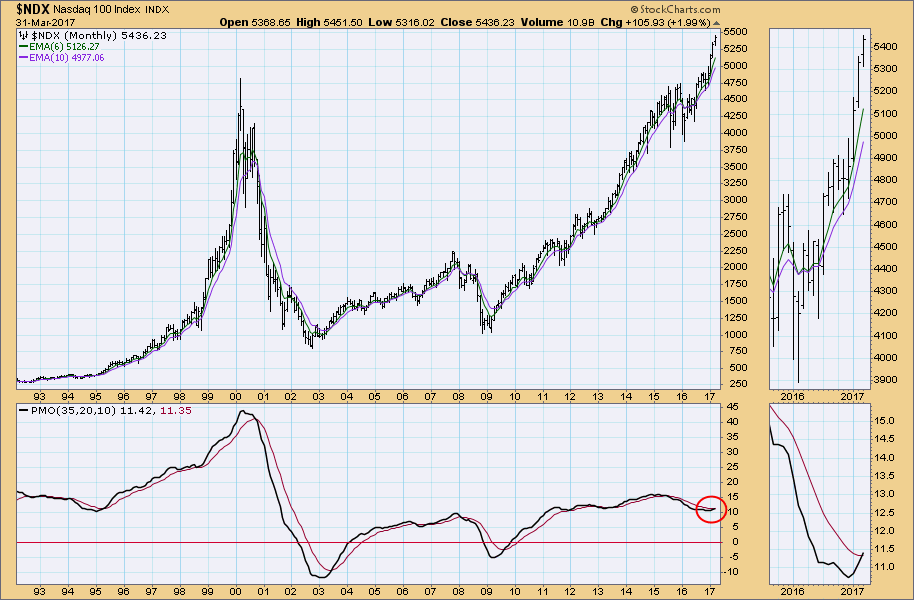
Task: Click the 12.5 label on PMO zoom axis
Action: click(884, 513)
